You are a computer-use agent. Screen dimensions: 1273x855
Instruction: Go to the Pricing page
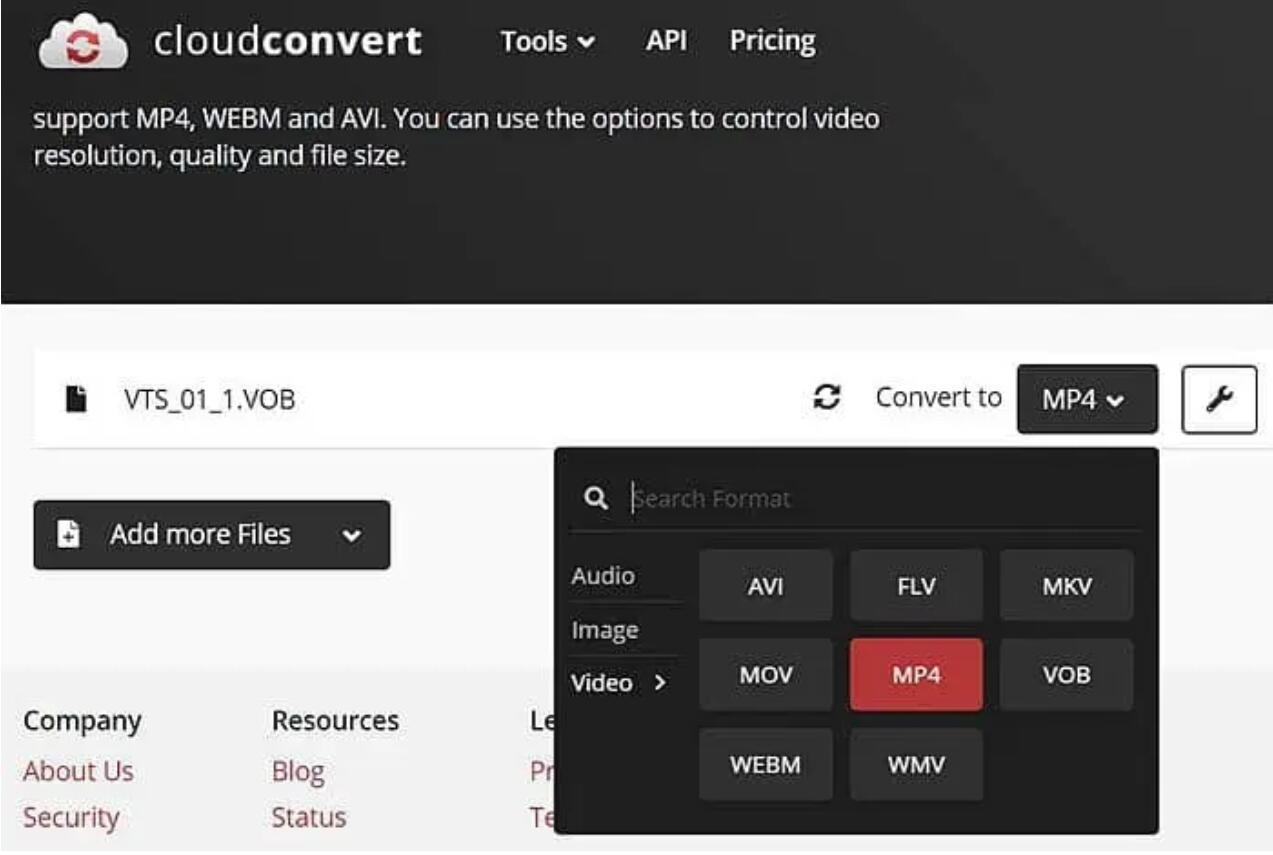coord(772,41)
